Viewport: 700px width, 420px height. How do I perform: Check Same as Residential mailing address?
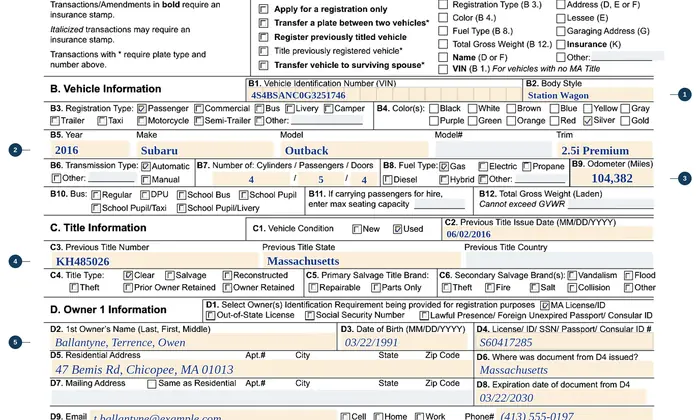click(x=152, y=384)
